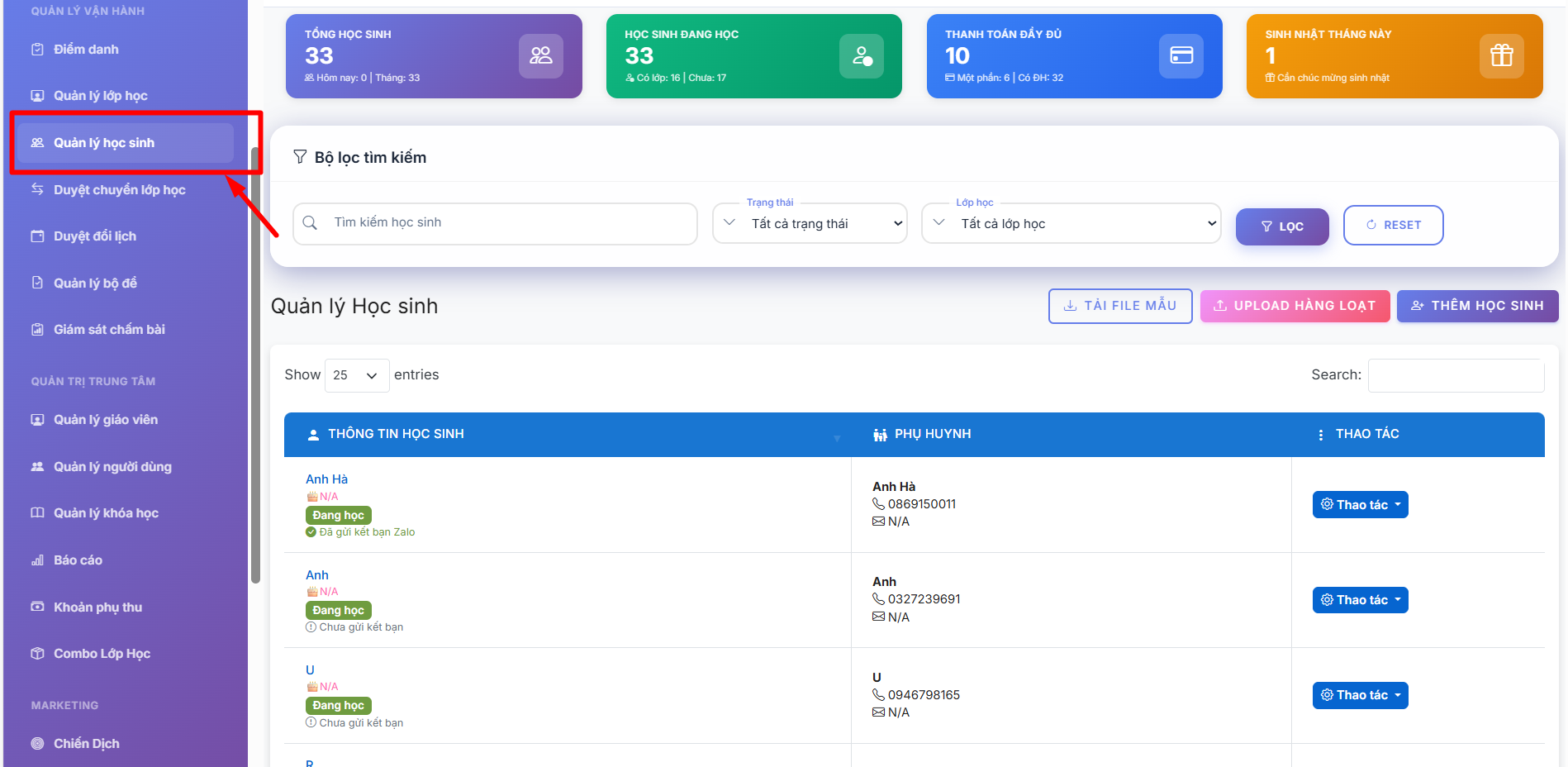Open student name link Anh Hà
Screen dimensions: 1568x767
[x=326, y=479]
